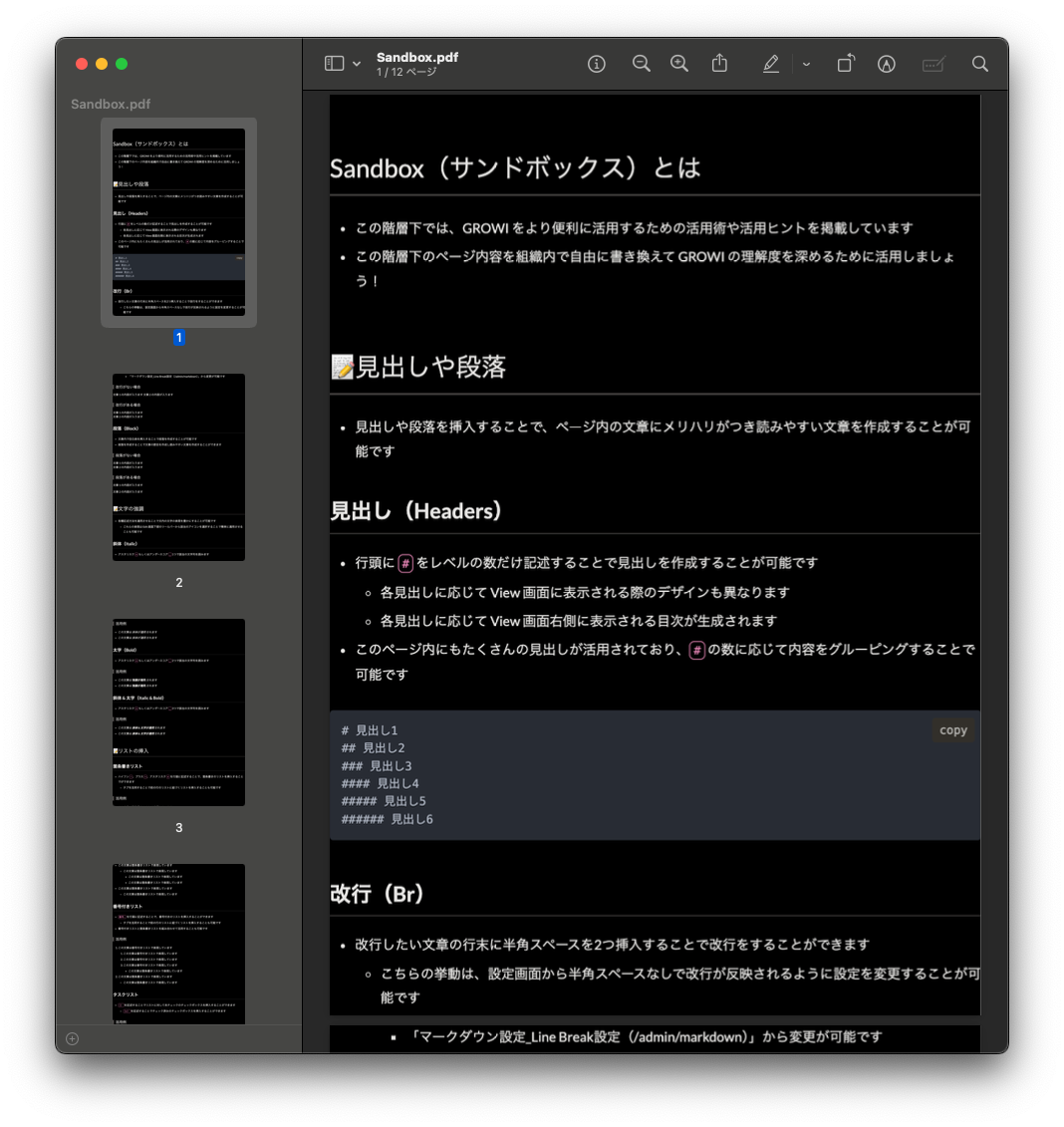The height and width of the screenshot is (1127, 1064).
Task: Open the document search field
Action: tap(979, 64)
